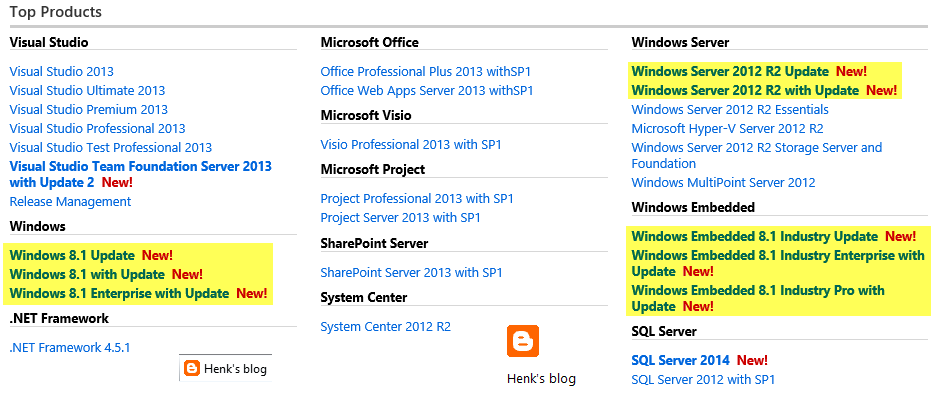Open Windows Server 2012 R2 Storage Server link
This screenshot has height=405, width=948.
click(x=756, y=155)
